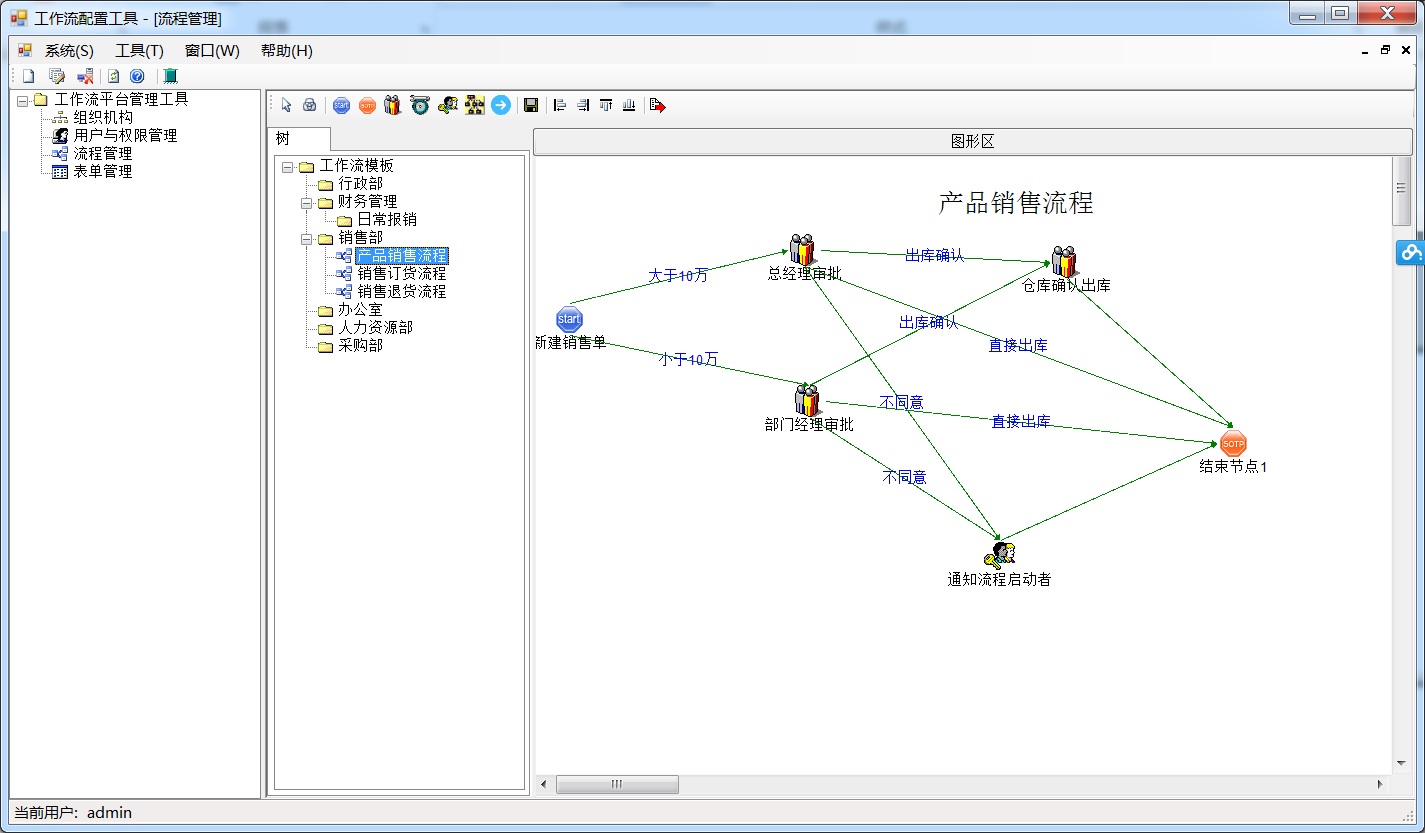Click the 图形区 header button
Viewport: 1425px width, 833px height.
[x=972, y=142]
